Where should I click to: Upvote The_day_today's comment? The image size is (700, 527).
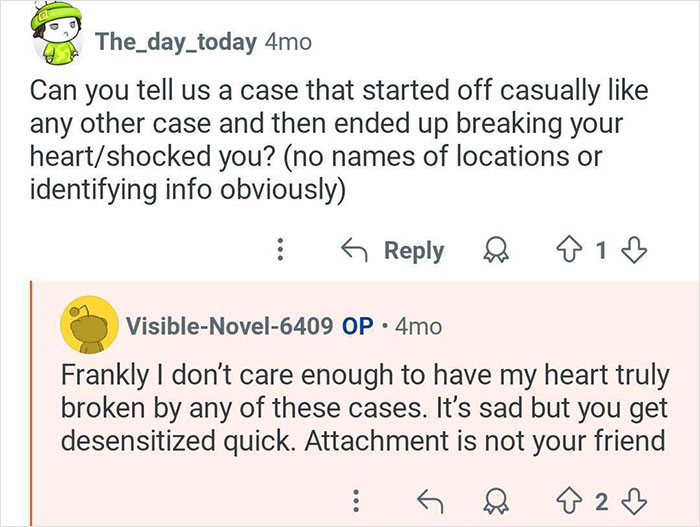572,250
